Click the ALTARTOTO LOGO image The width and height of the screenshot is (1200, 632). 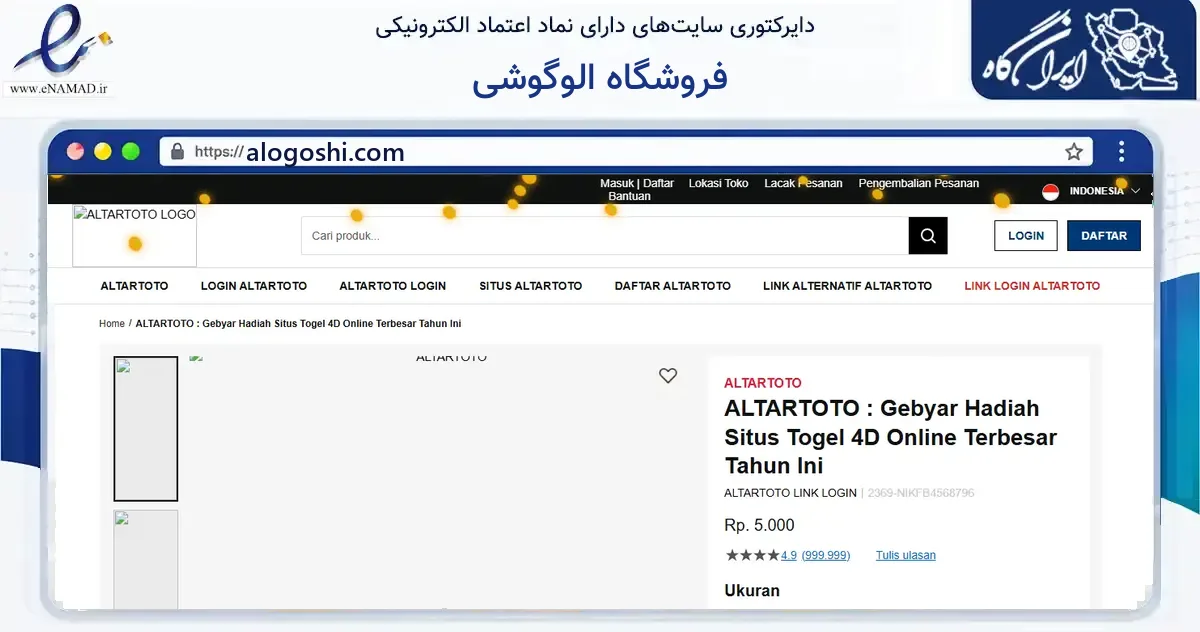coord(134,236)
